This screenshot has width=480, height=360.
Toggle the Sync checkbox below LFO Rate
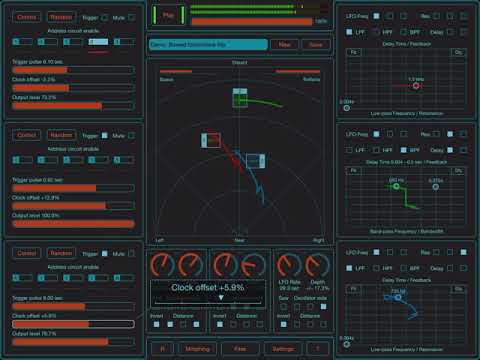click(x=283, y=307)
